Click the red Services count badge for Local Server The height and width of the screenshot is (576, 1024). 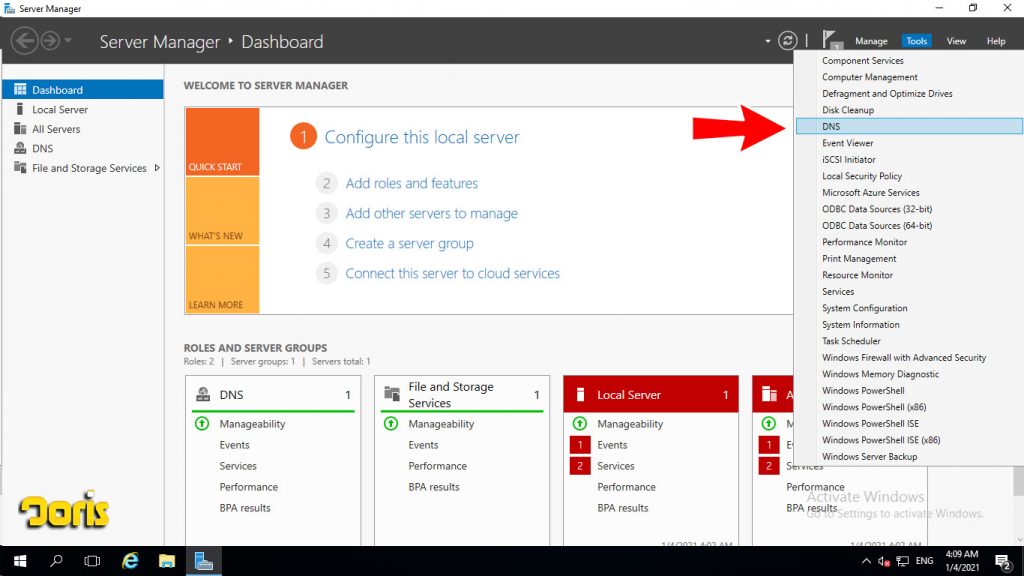[580, 466]
